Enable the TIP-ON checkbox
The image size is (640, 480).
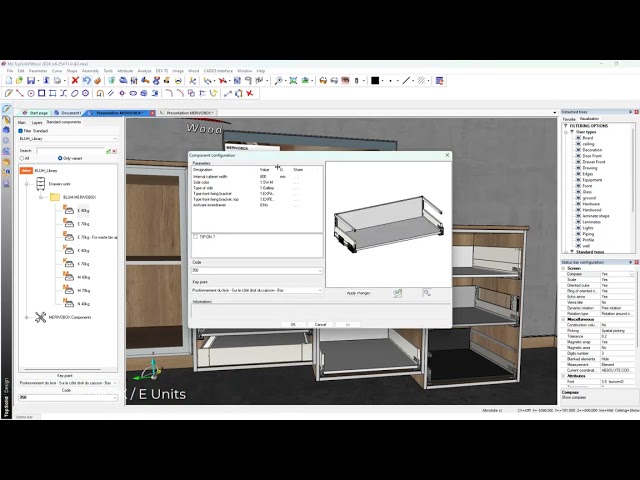pyautogui.click(x=195, y=236)
